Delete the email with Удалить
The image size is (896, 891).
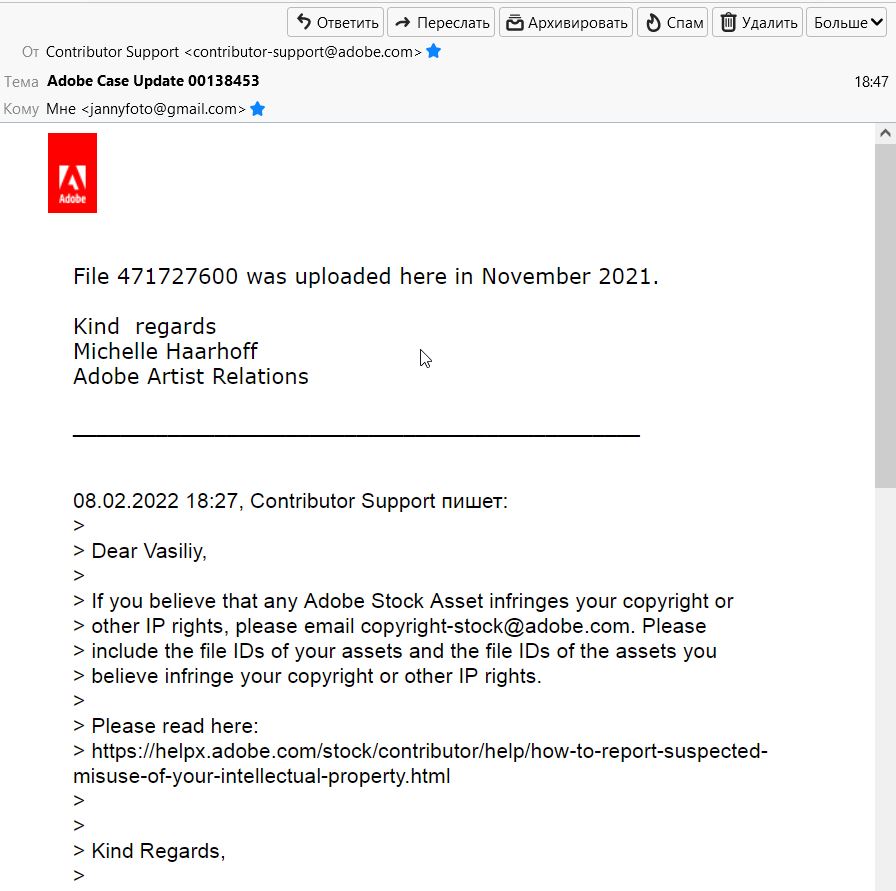(758, 22)
